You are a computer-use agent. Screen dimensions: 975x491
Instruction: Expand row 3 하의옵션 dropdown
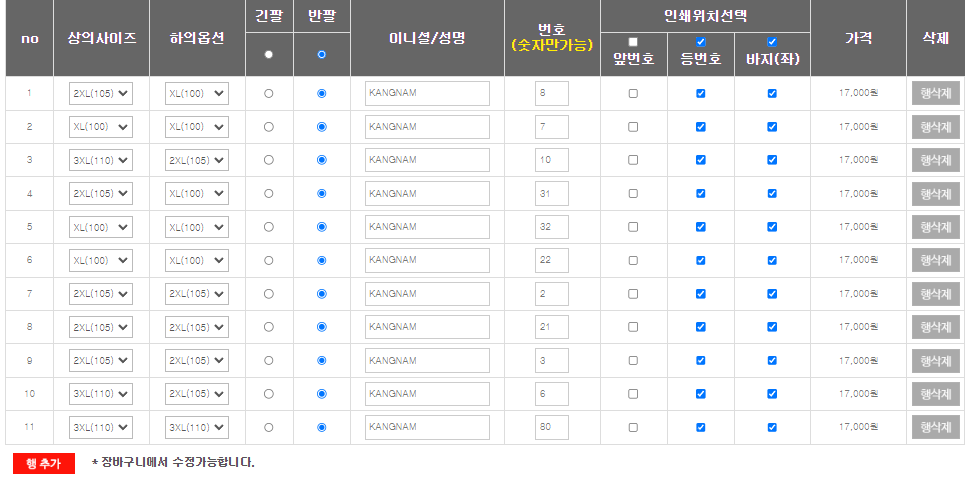pyautogui.click(x=197, y=160)
